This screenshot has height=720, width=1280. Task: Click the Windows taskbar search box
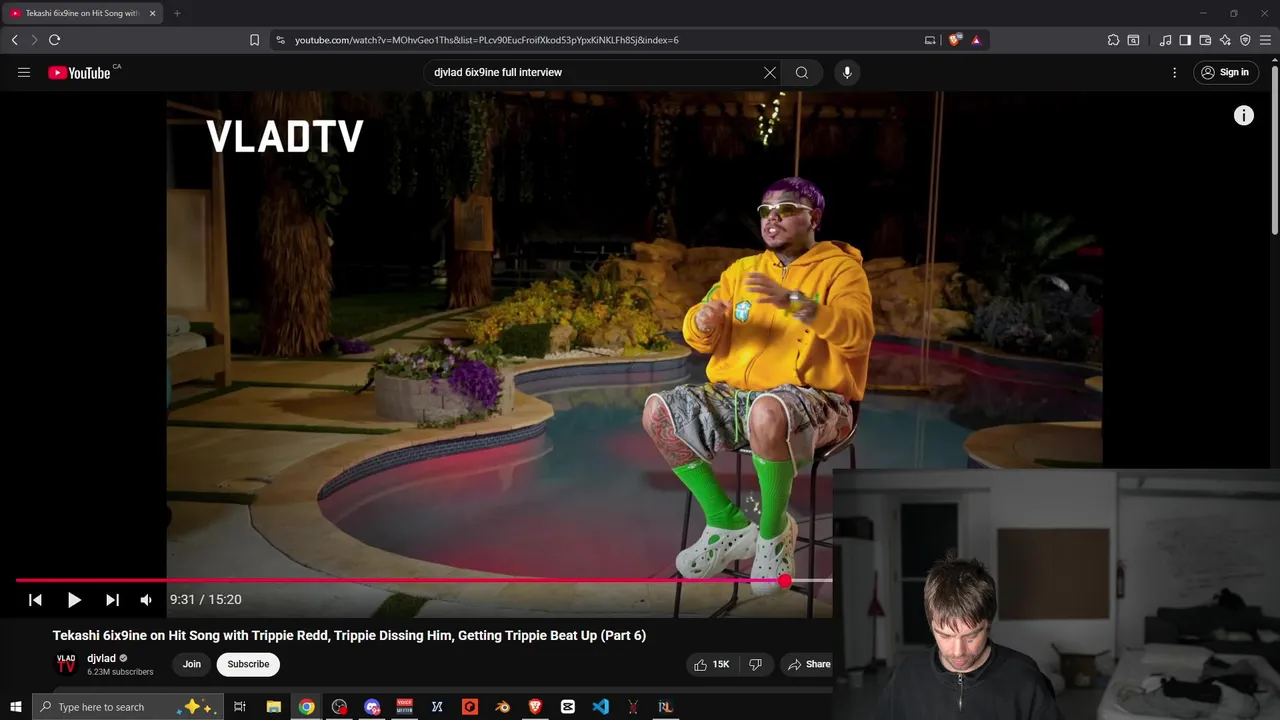(127, 707)
